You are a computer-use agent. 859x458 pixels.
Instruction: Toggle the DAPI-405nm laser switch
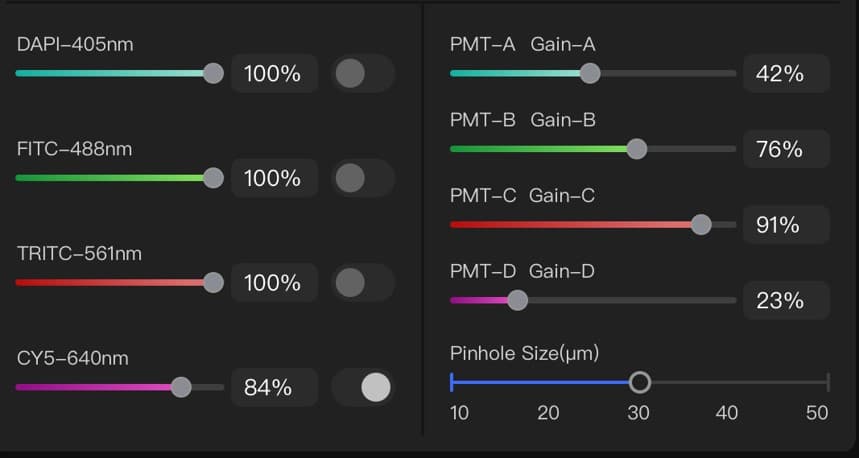362,73
